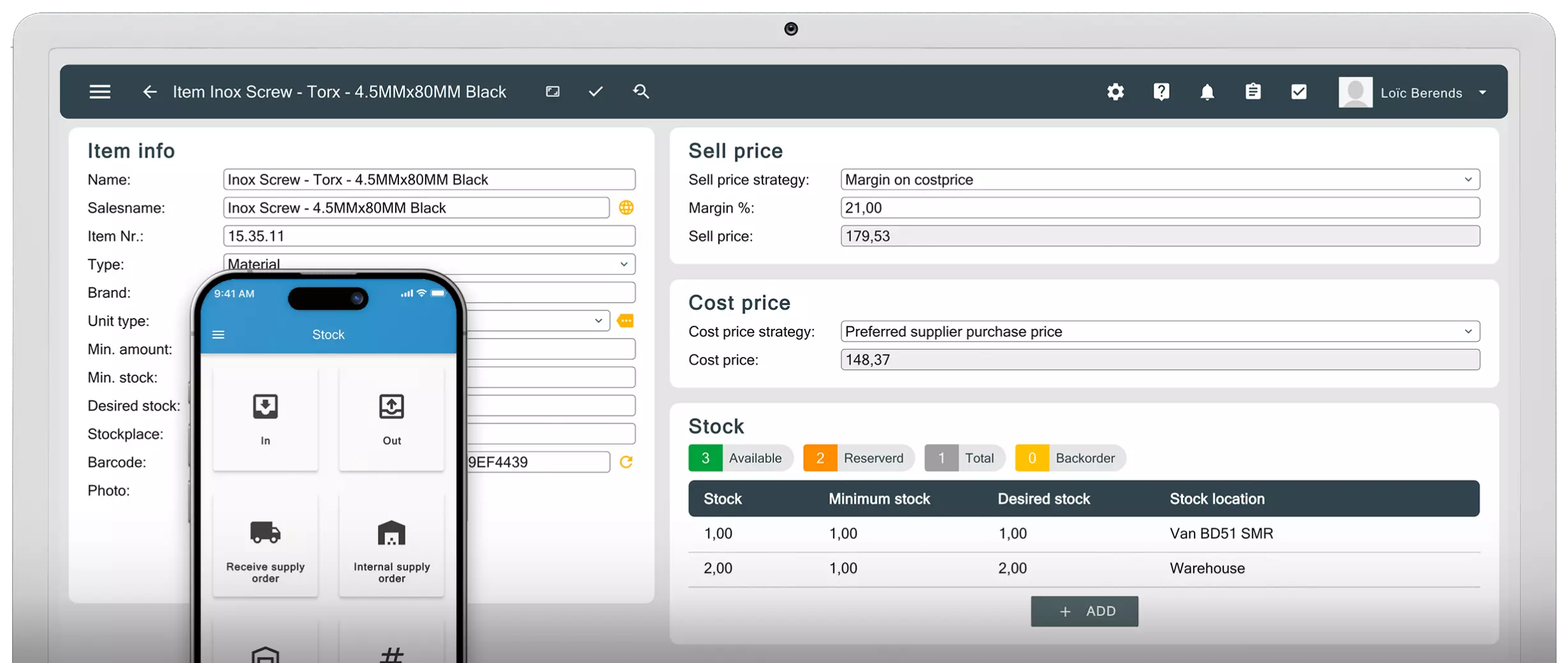Click the Minimum stock column header

(x=879, y=499)
